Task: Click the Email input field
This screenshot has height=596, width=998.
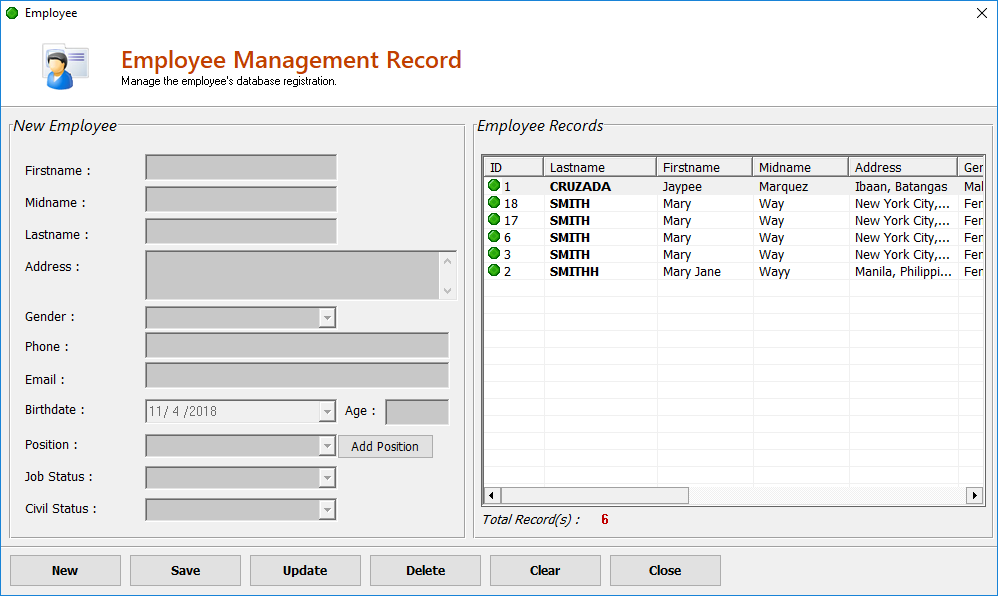Action: (x=297, y=376)
